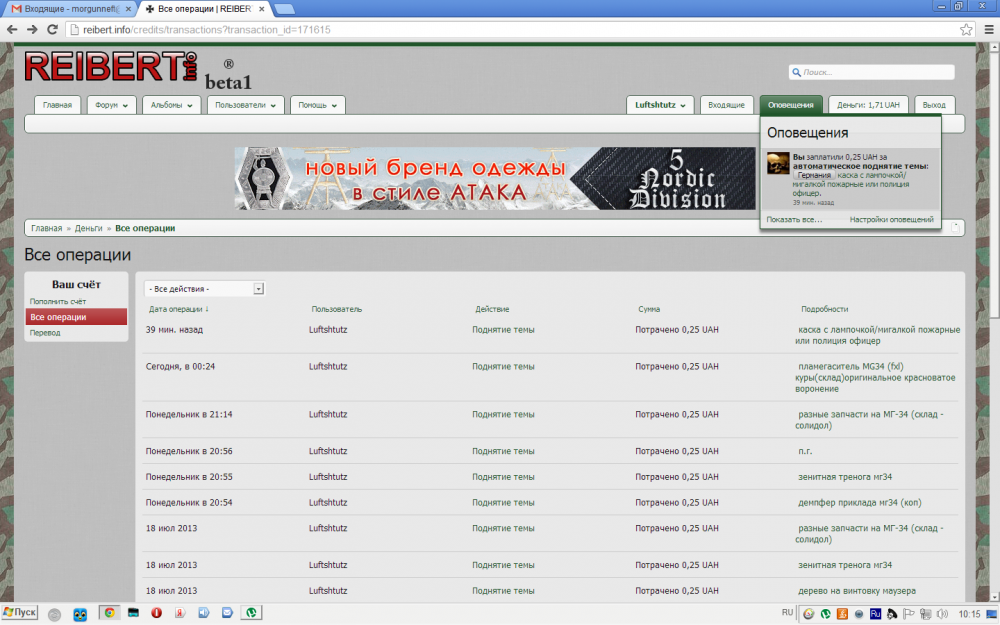
Task: Click the Пуск start button
Action: 20,613
